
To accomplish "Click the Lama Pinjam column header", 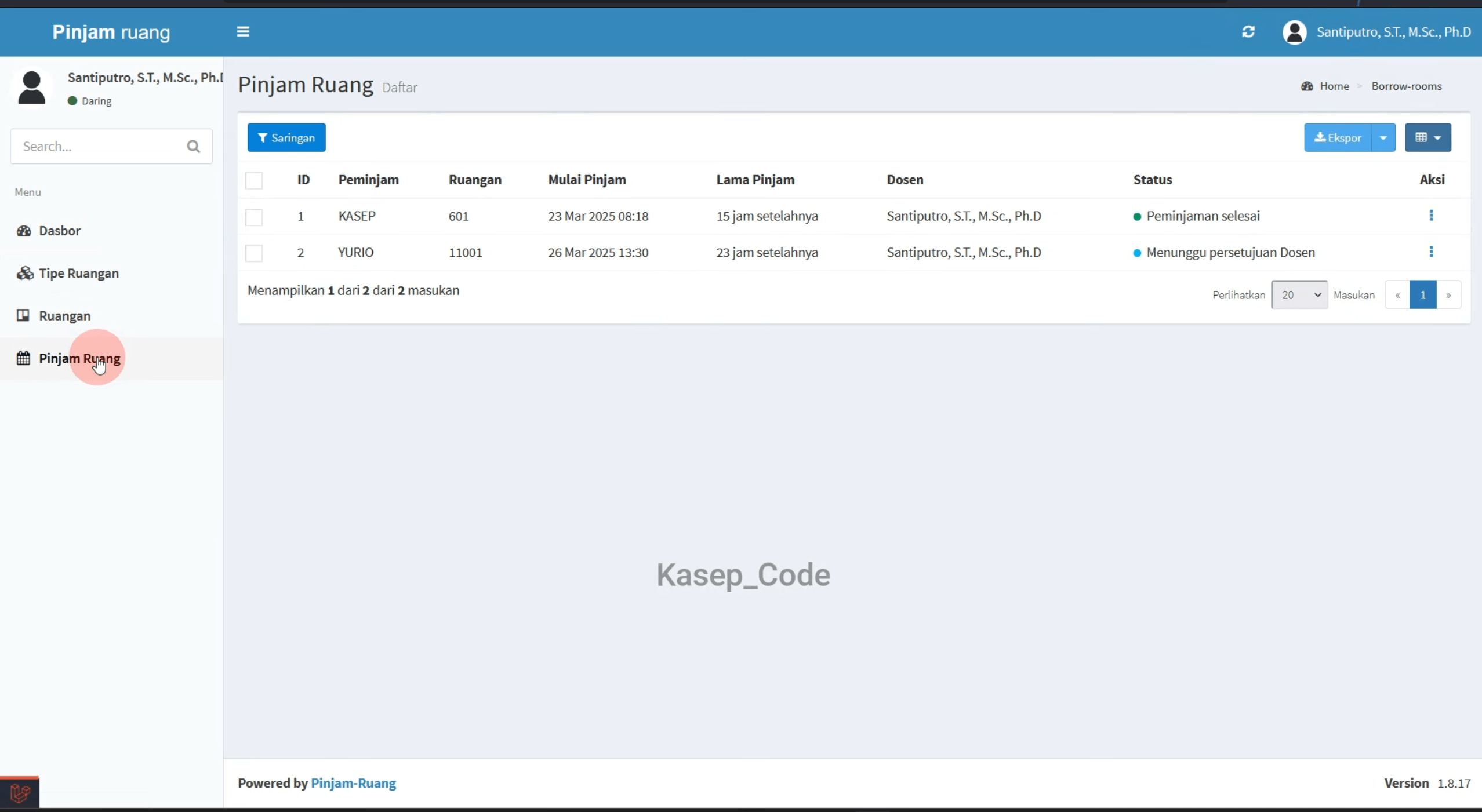I will coord(755,180).
